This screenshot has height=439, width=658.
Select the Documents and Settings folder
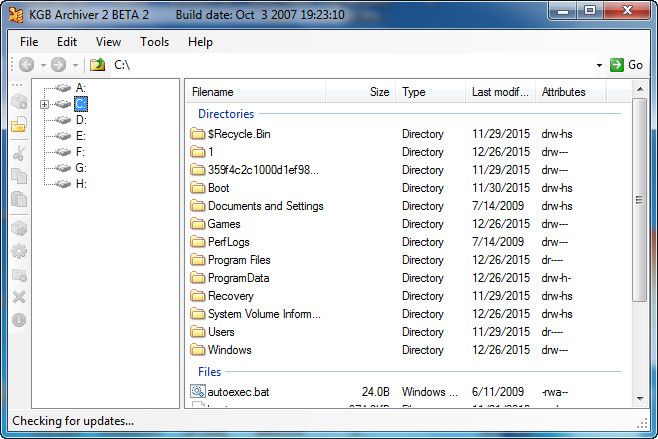(266, 206)
